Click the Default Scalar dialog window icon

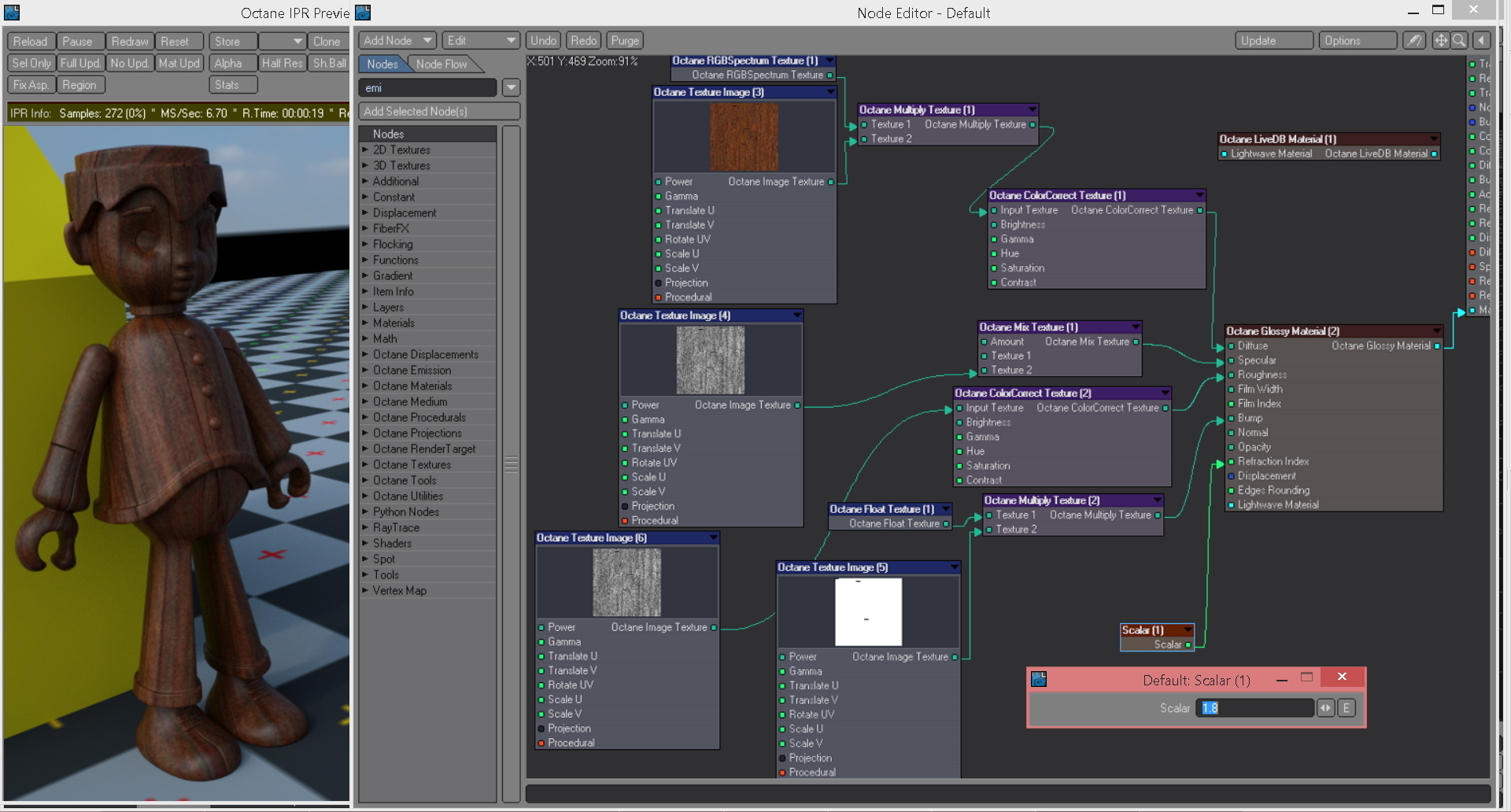1039,679
